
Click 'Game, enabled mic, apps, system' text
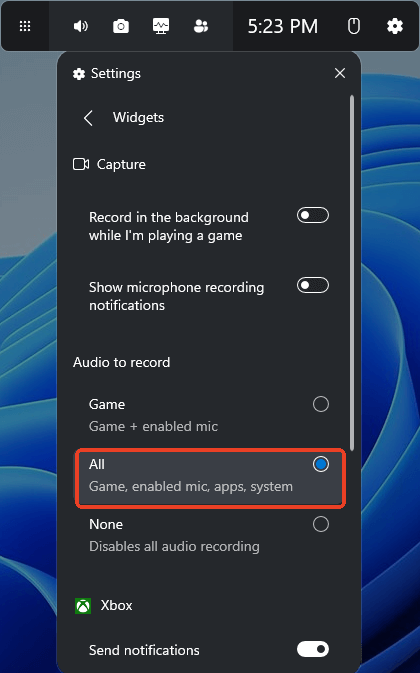coord(190,487)
